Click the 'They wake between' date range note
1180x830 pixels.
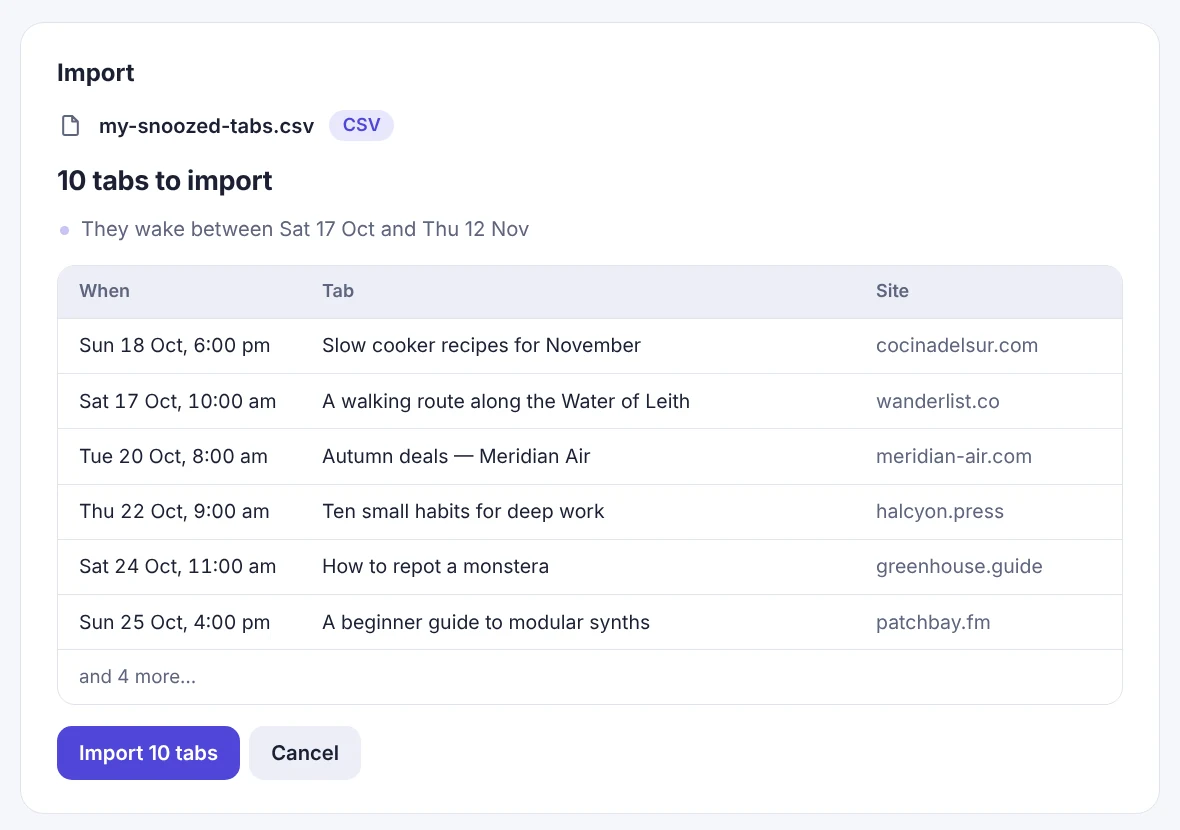click(x=305, y=229)
